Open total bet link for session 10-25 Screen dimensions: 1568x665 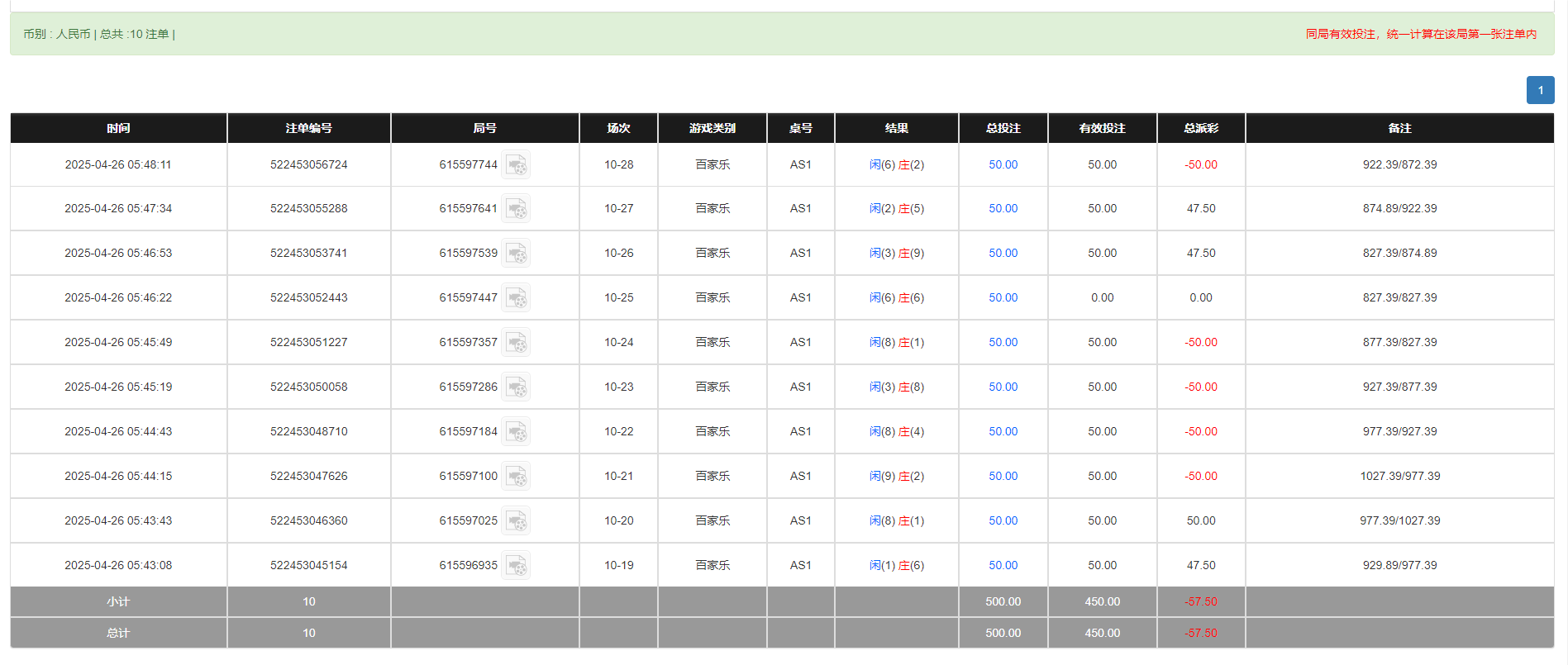[1003, 298]
